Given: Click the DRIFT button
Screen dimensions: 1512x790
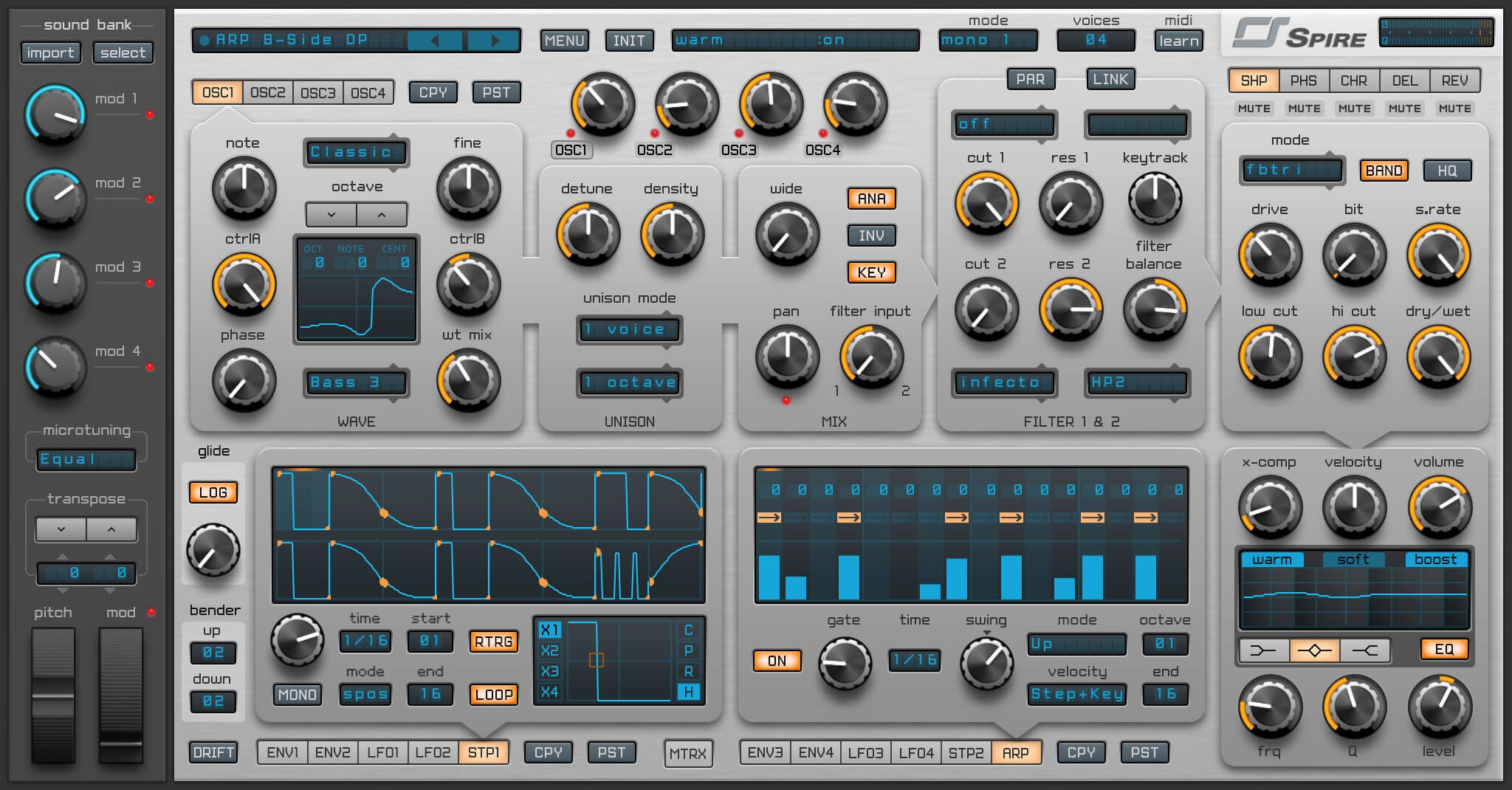Looking at the screenshot, I should point(213,752).
